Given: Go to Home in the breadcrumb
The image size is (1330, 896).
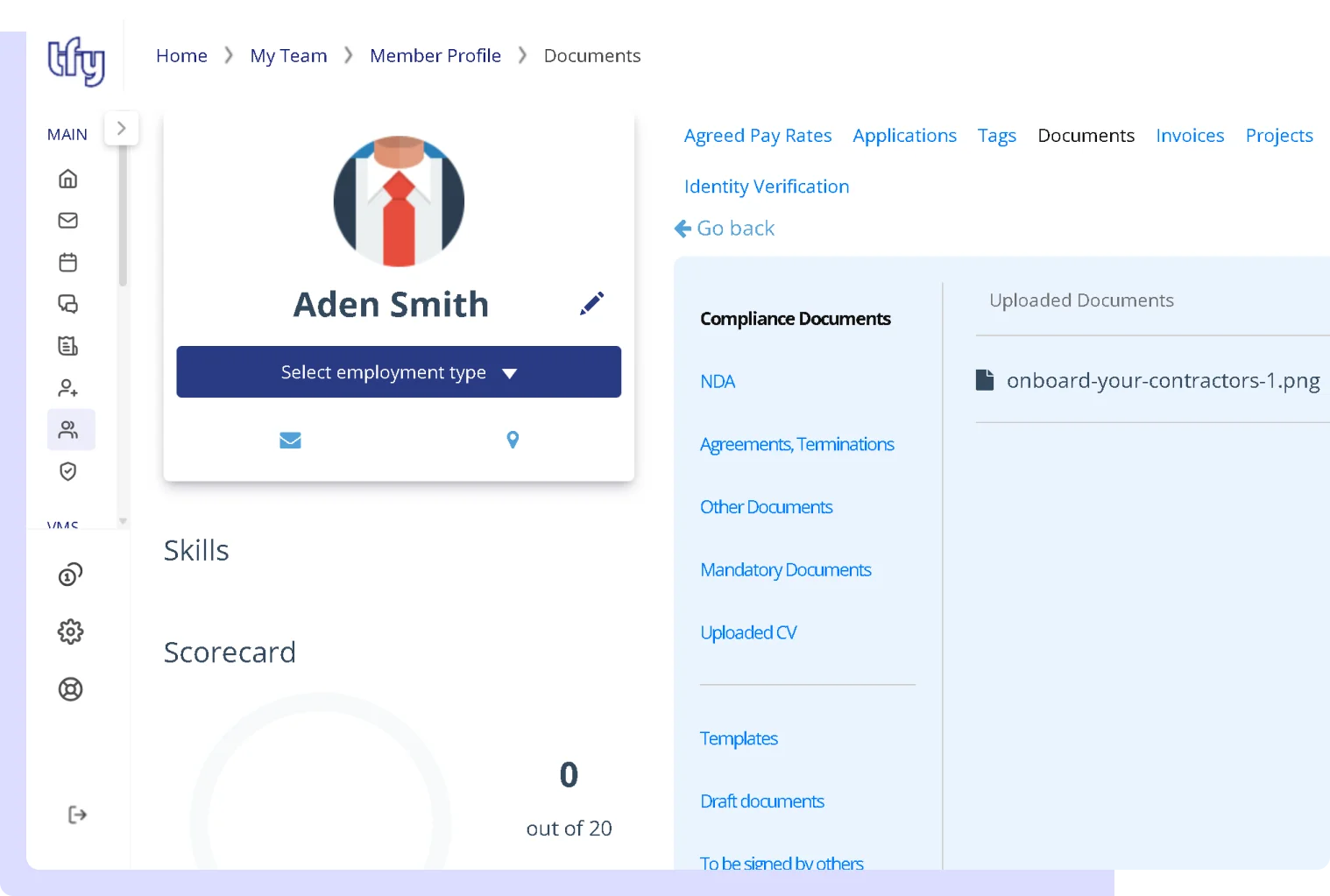Looking at the screenshot, I should [x=181, y=56].
